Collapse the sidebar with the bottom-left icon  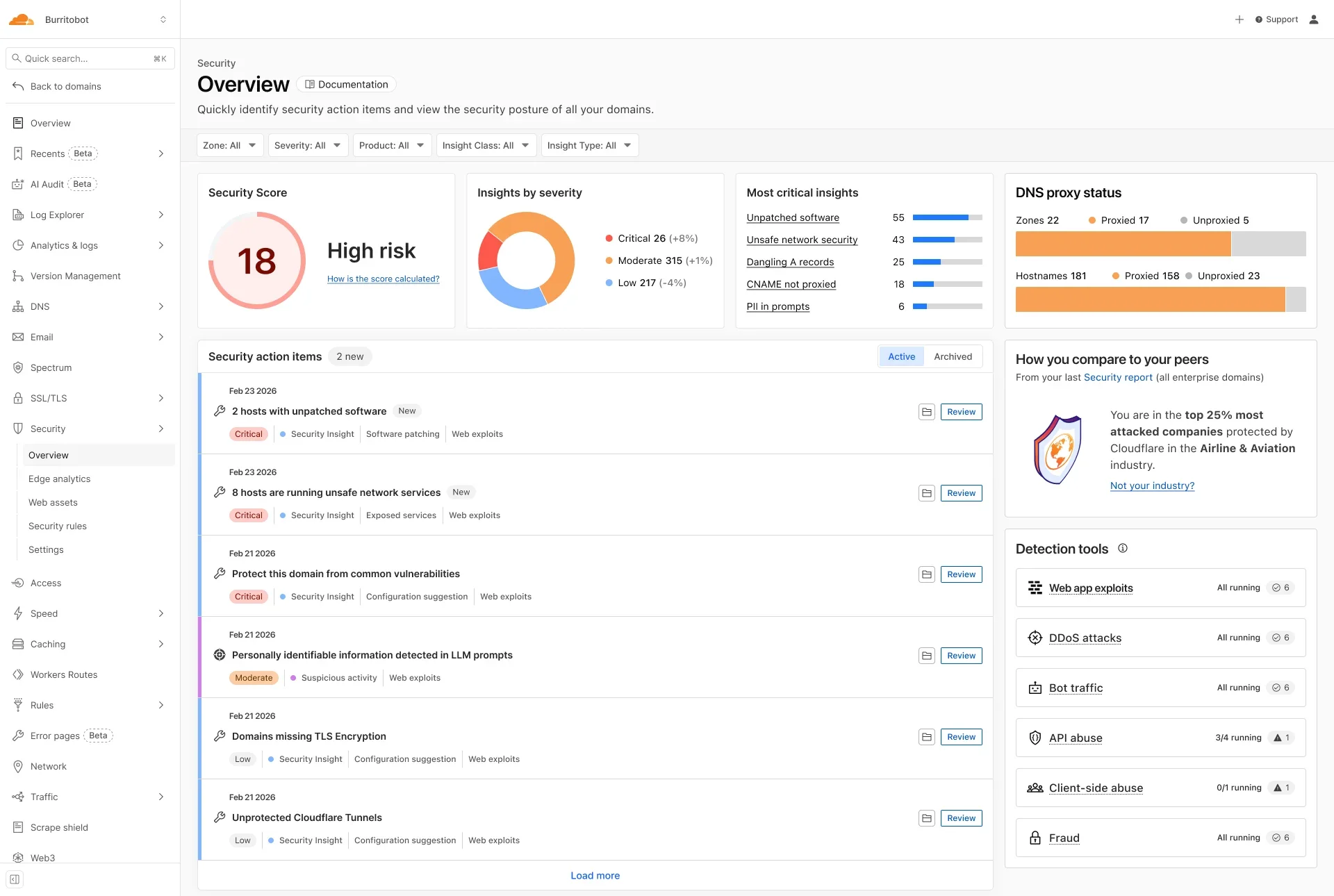pos(15,879)
